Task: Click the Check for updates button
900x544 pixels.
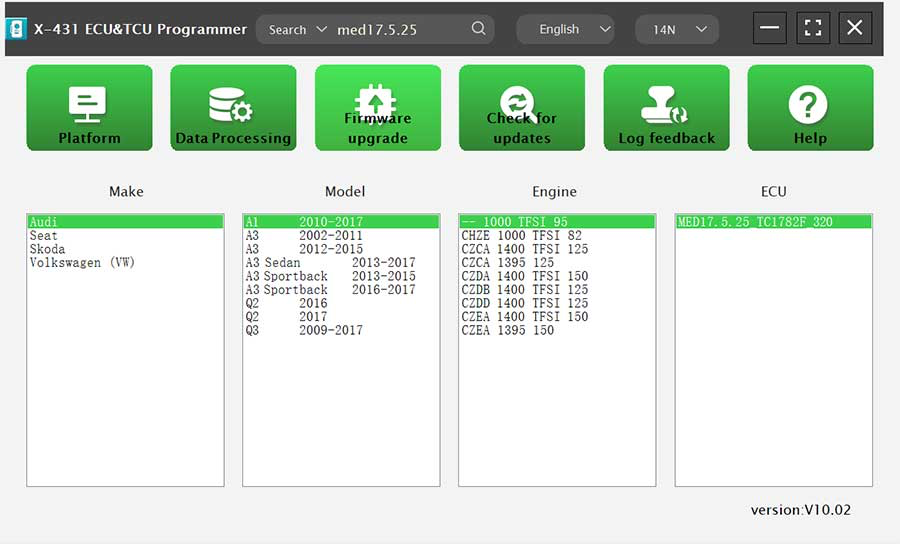Action: coord(522,108)
